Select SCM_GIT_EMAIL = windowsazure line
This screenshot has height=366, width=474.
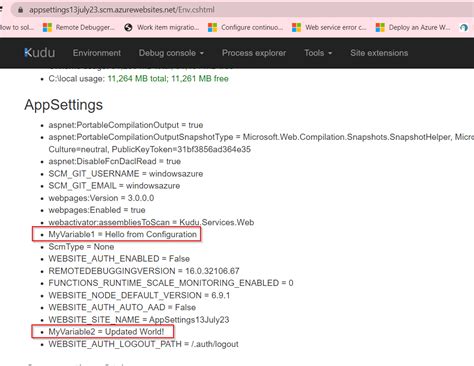[114, 186]
